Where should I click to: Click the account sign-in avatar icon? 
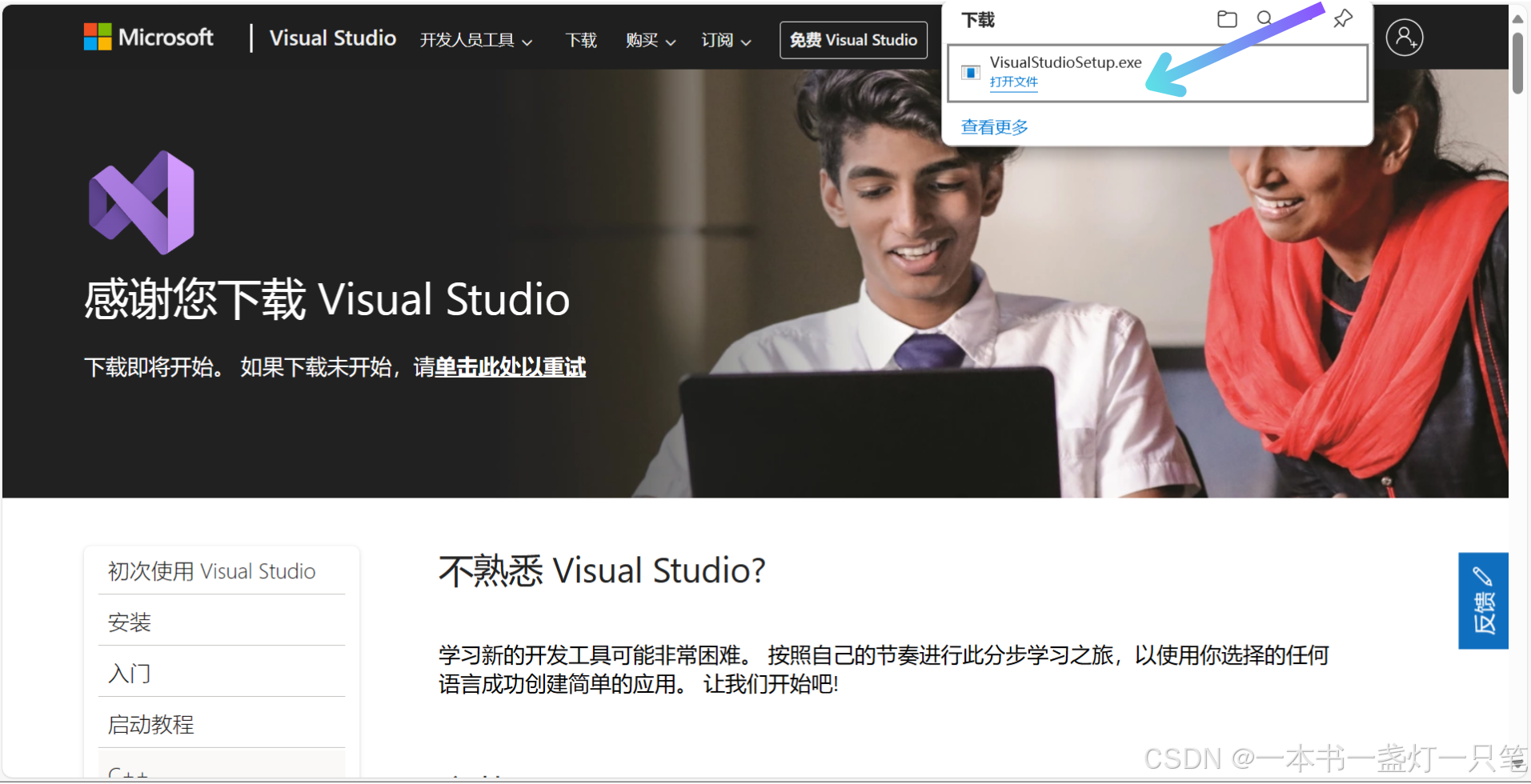pos(1404,38)
